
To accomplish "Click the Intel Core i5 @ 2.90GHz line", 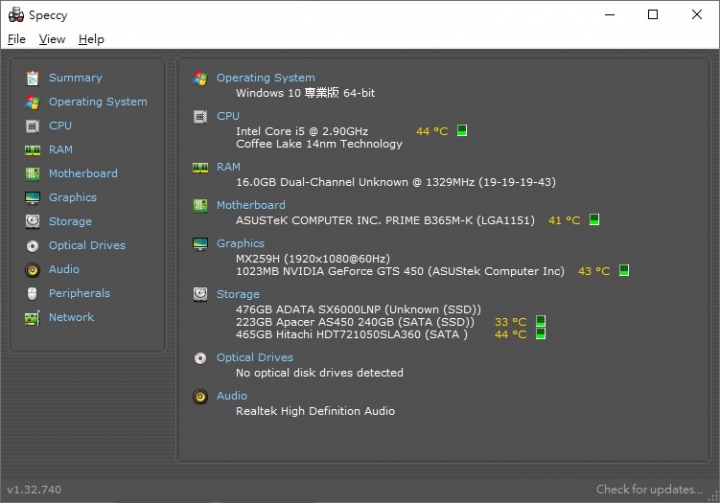I will (302, 131).
